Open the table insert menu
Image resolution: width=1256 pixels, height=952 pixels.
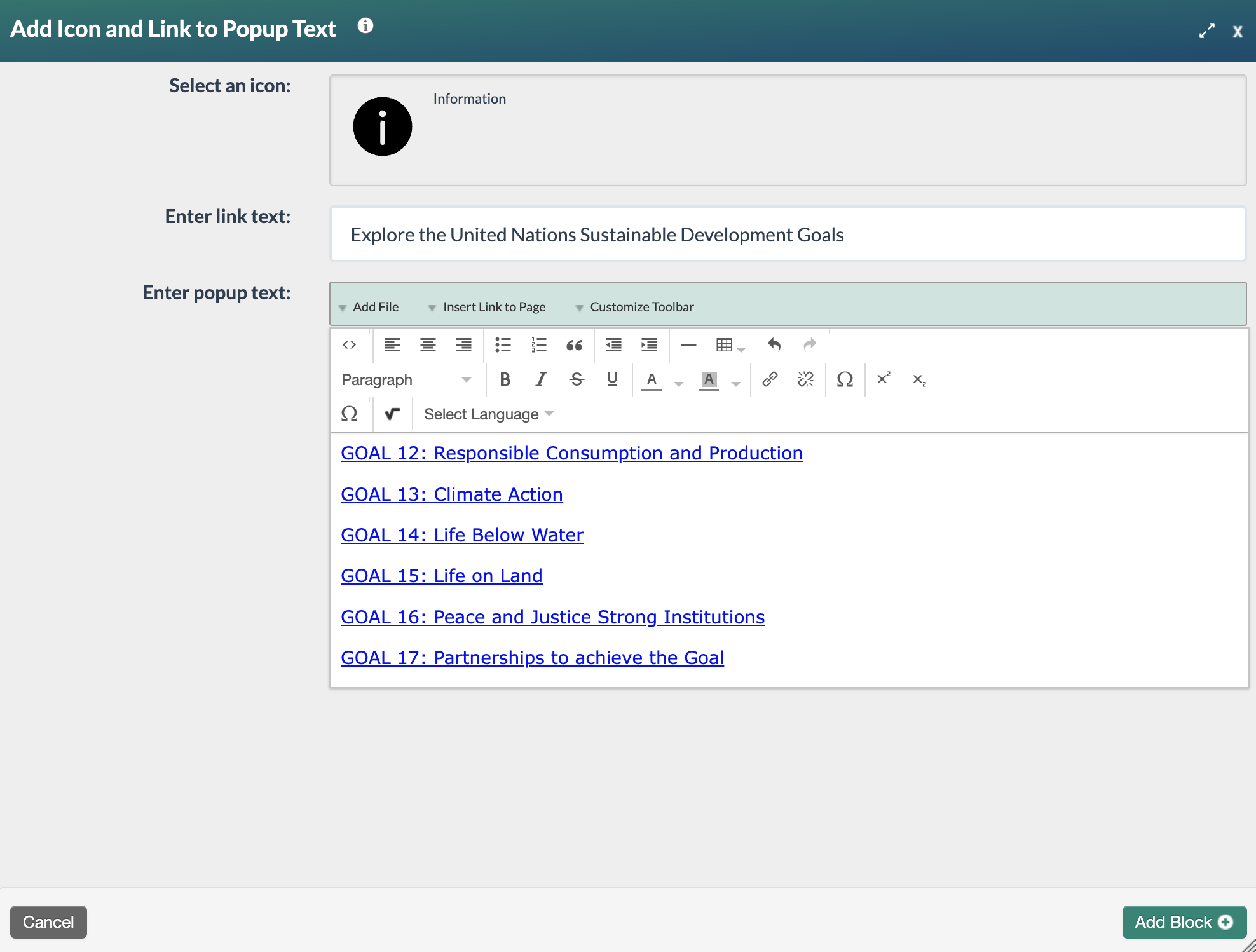click(x=730, y=345)
